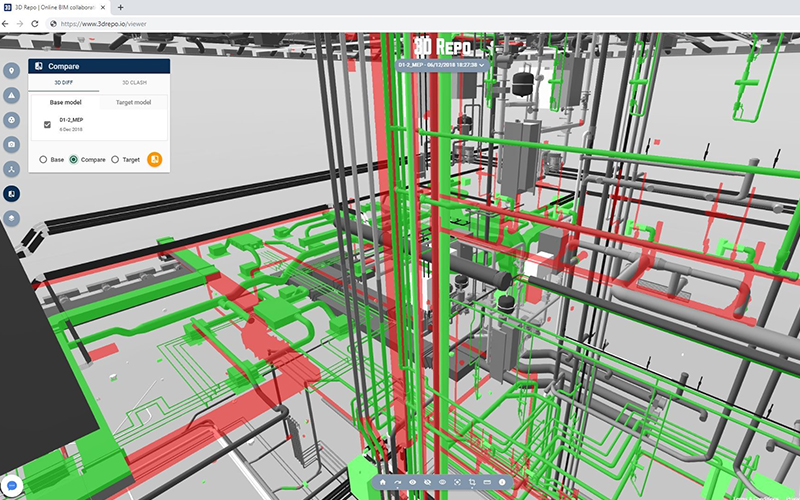
Task: Activate the Focus tool in bottom toolbar
Action: [x=457, y=482]
